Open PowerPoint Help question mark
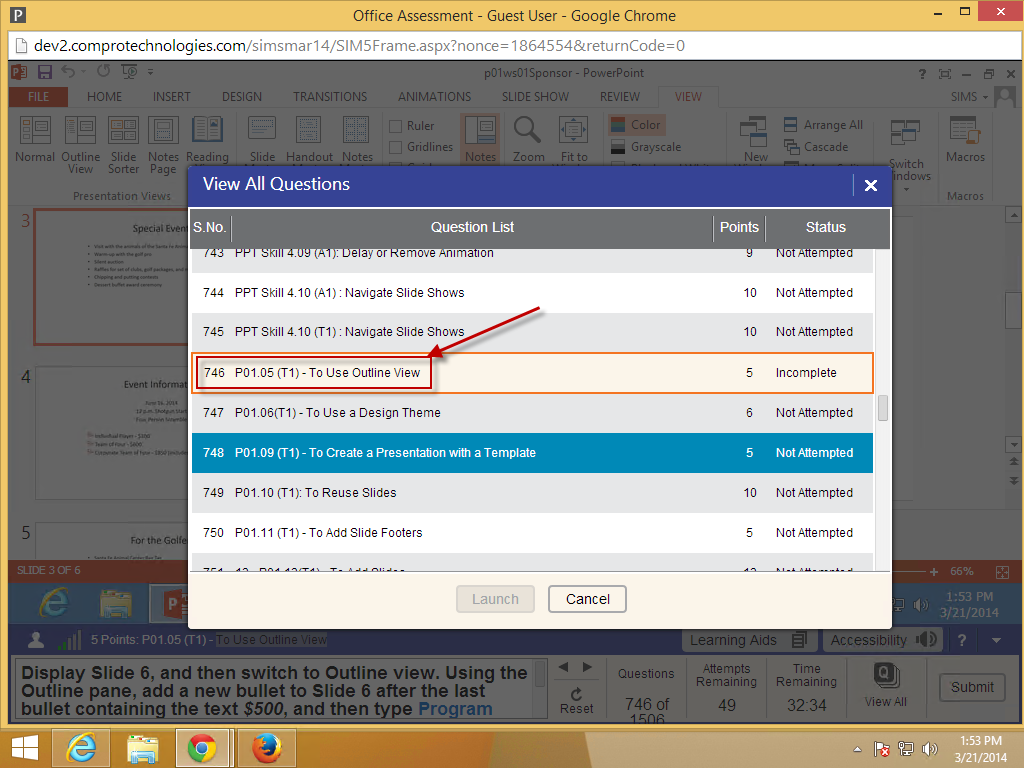The height and width of the screenshot is (768, 1024). pos(922,74)
